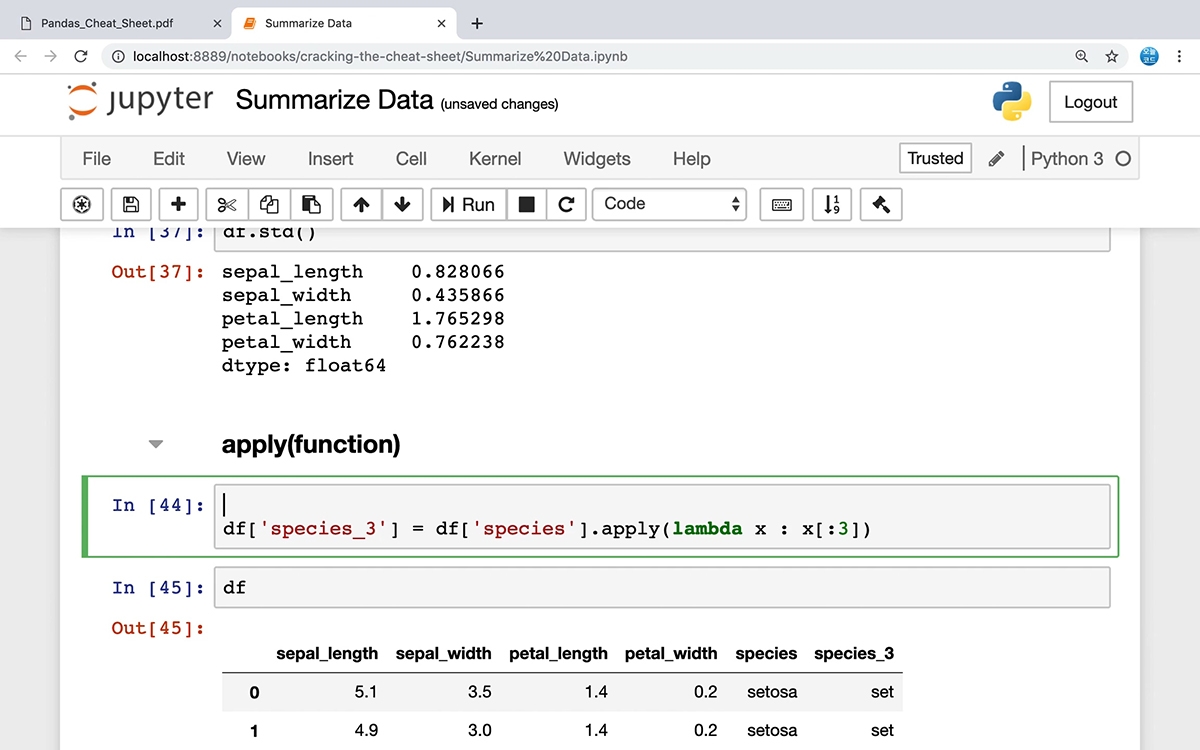Open the Widgets menu
Image resolution: width=1200 pixels, height=750 pixels.
597,159
